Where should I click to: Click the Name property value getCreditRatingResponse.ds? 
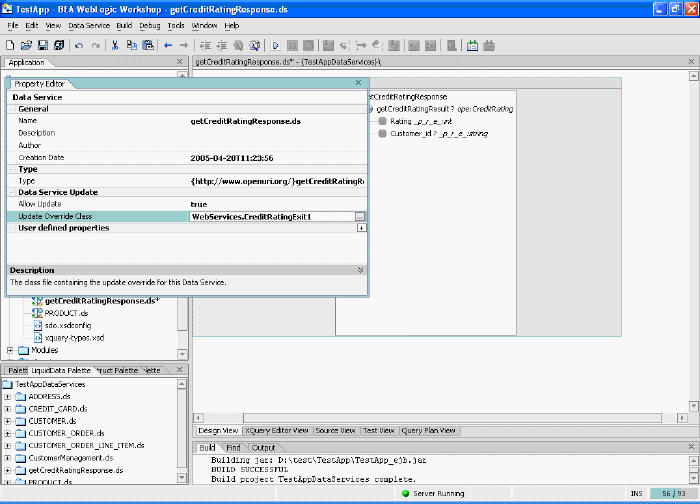245,121
